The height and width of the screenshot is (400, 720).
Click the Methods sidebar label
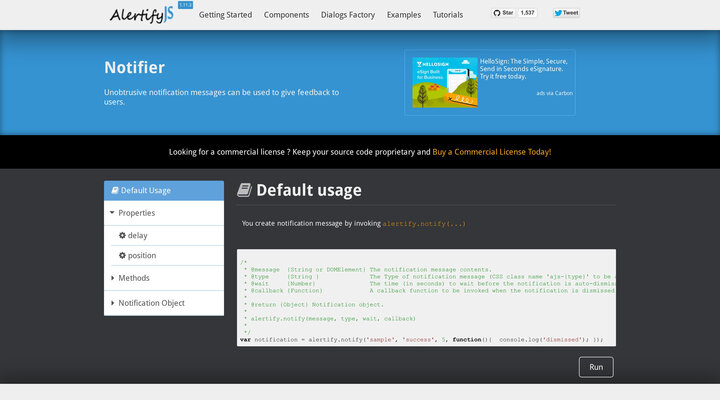click(x=134, y=278)
